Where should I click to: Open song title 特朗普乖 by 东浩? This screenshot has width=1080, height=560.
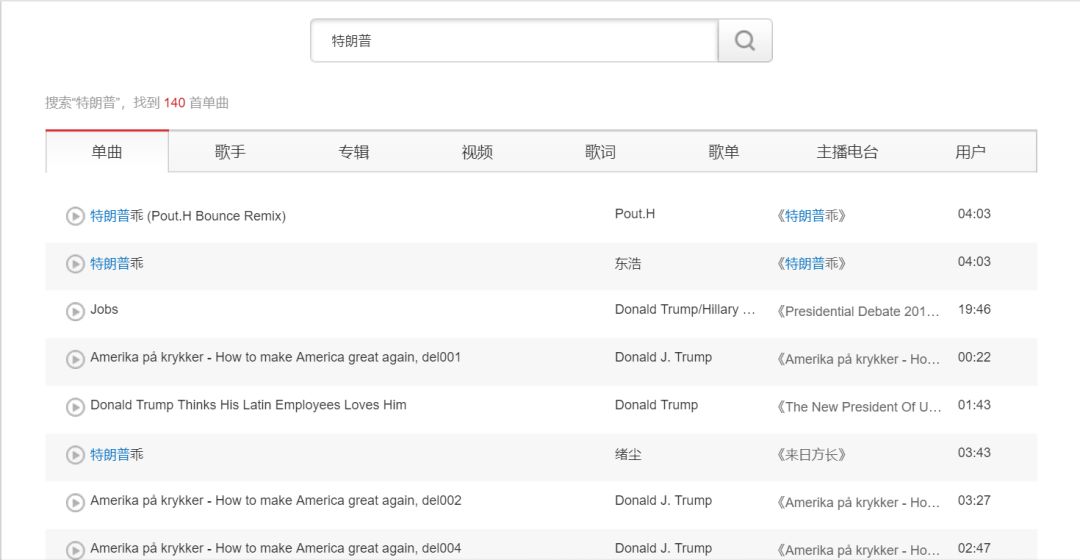click(117, 263)
